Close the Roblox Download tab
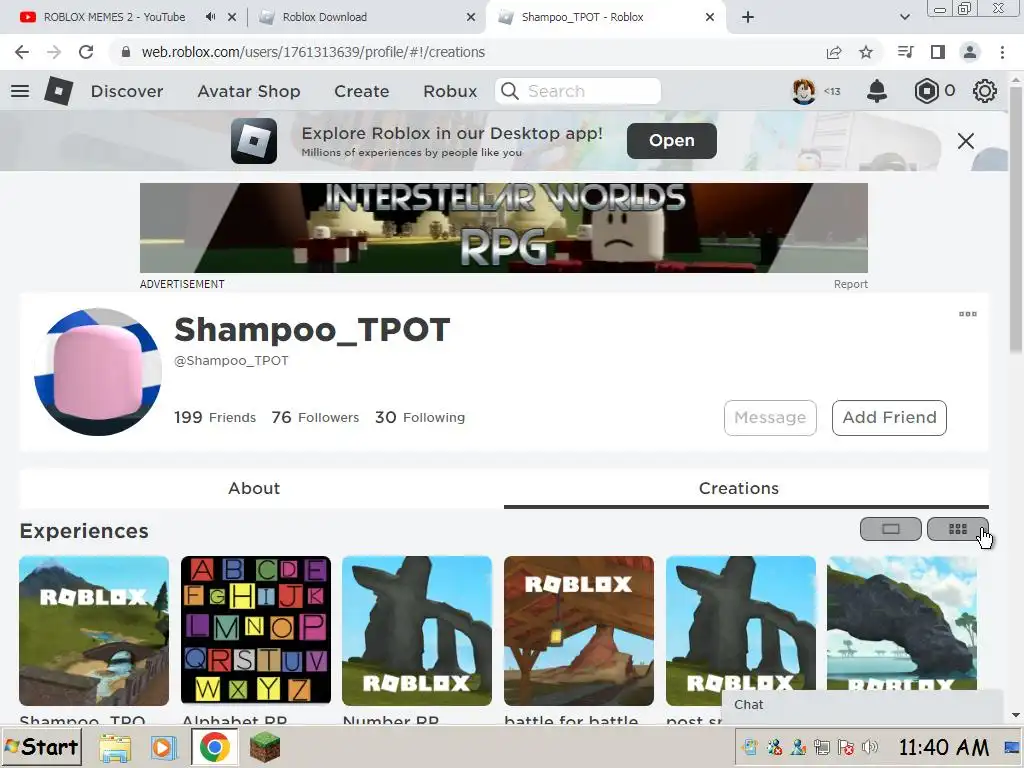The height and width of the screenshot is (768, 1024). coord(471,17)
